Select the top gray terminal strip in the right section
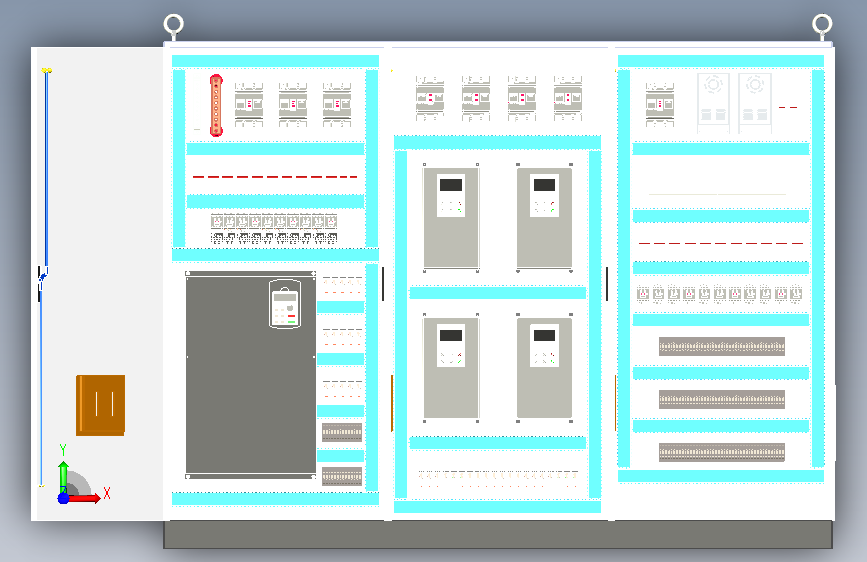The image size is (867, 562). [x=722, y=346]
